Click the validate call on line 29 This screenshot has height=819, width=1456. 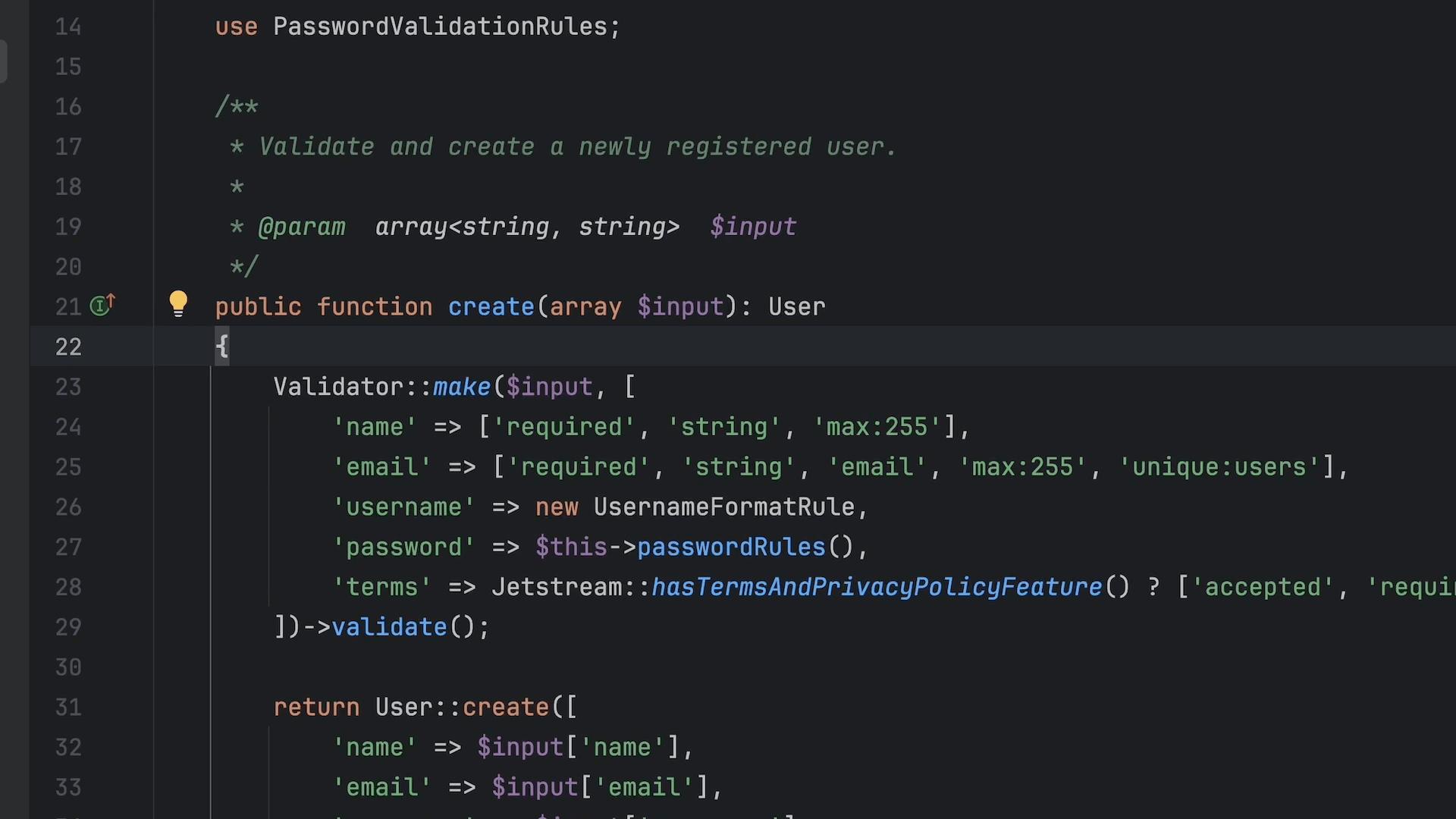tap(389, 626)
